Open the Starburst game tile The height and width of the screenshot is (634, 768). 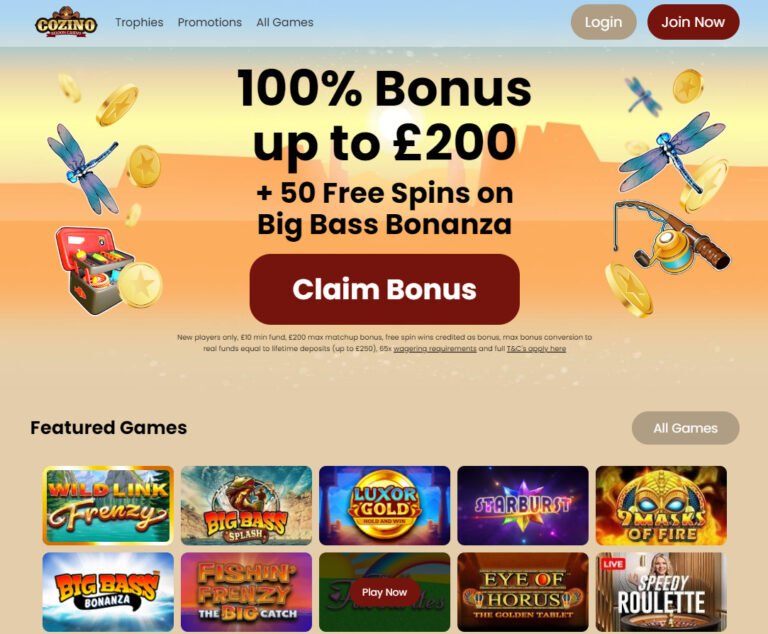(x=523, y=505)
